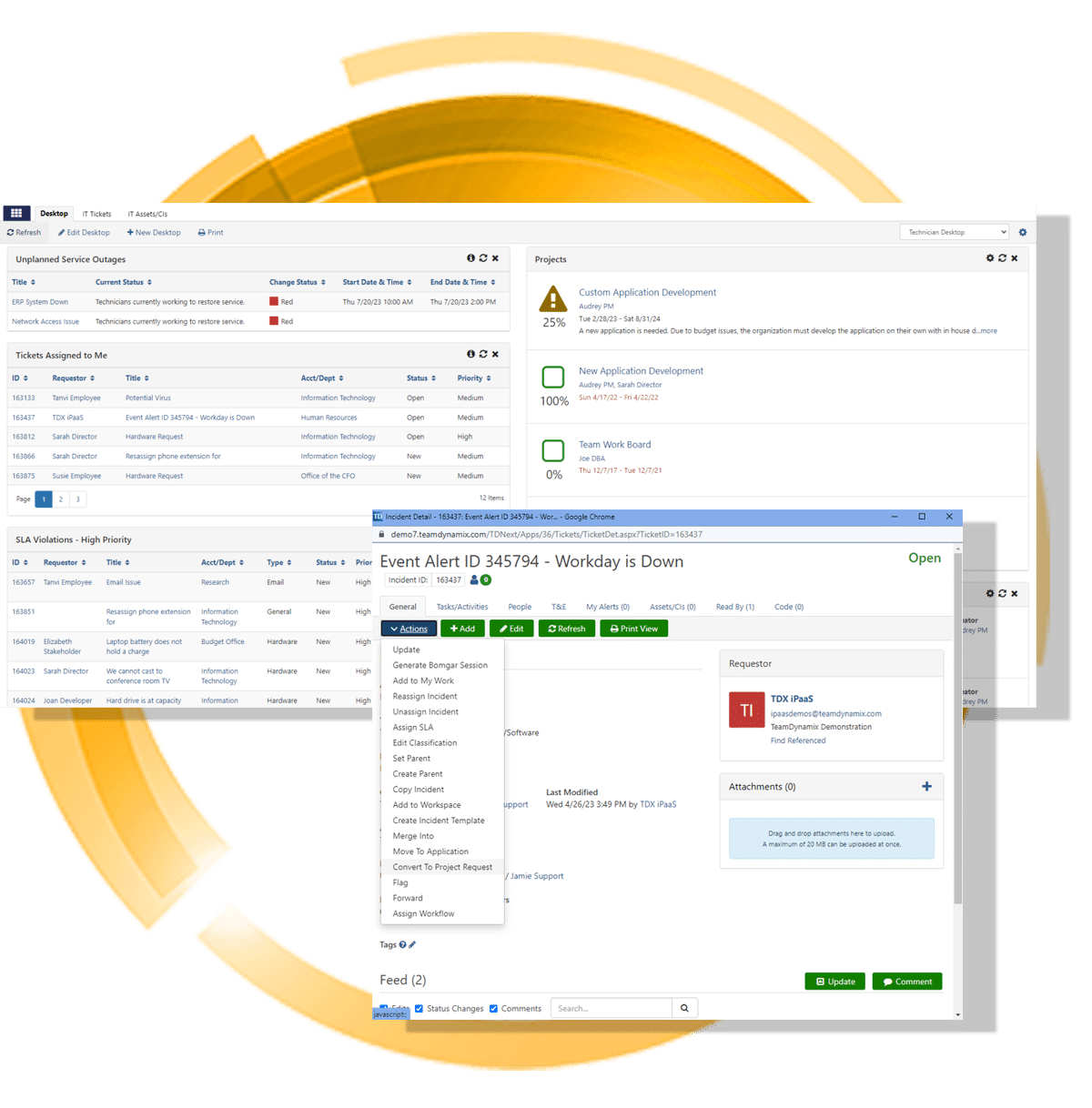Viewport: 1092px width, 1108px height.
Task: Close the Tickets Assigned to Me panel
Action: pyautogui.click(x=495, y=354)
